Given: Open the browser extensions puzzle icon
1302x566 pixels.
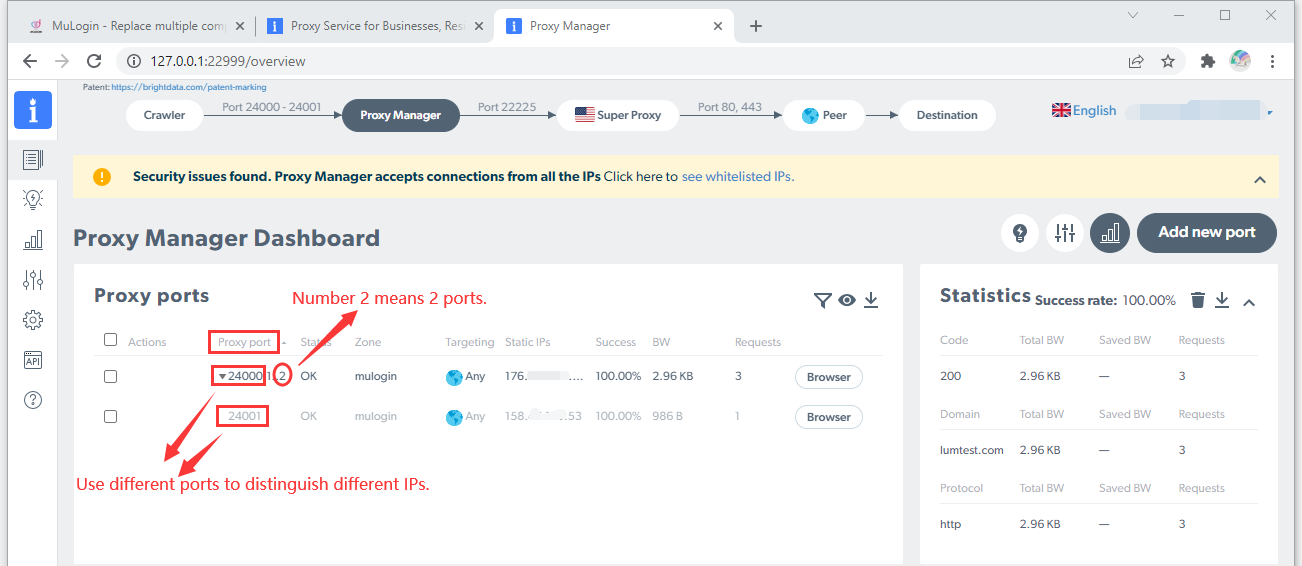Looking at the screenshot, I should (1207, 61).
